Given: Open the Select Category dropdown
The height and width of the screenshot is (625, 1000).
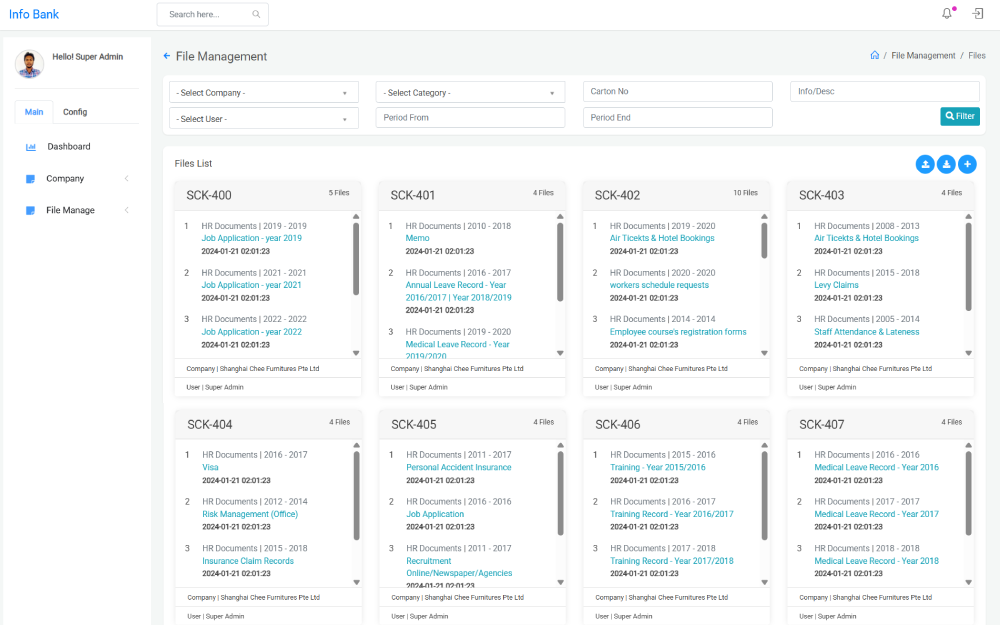Looking at the screenshot, I should 470,91.
